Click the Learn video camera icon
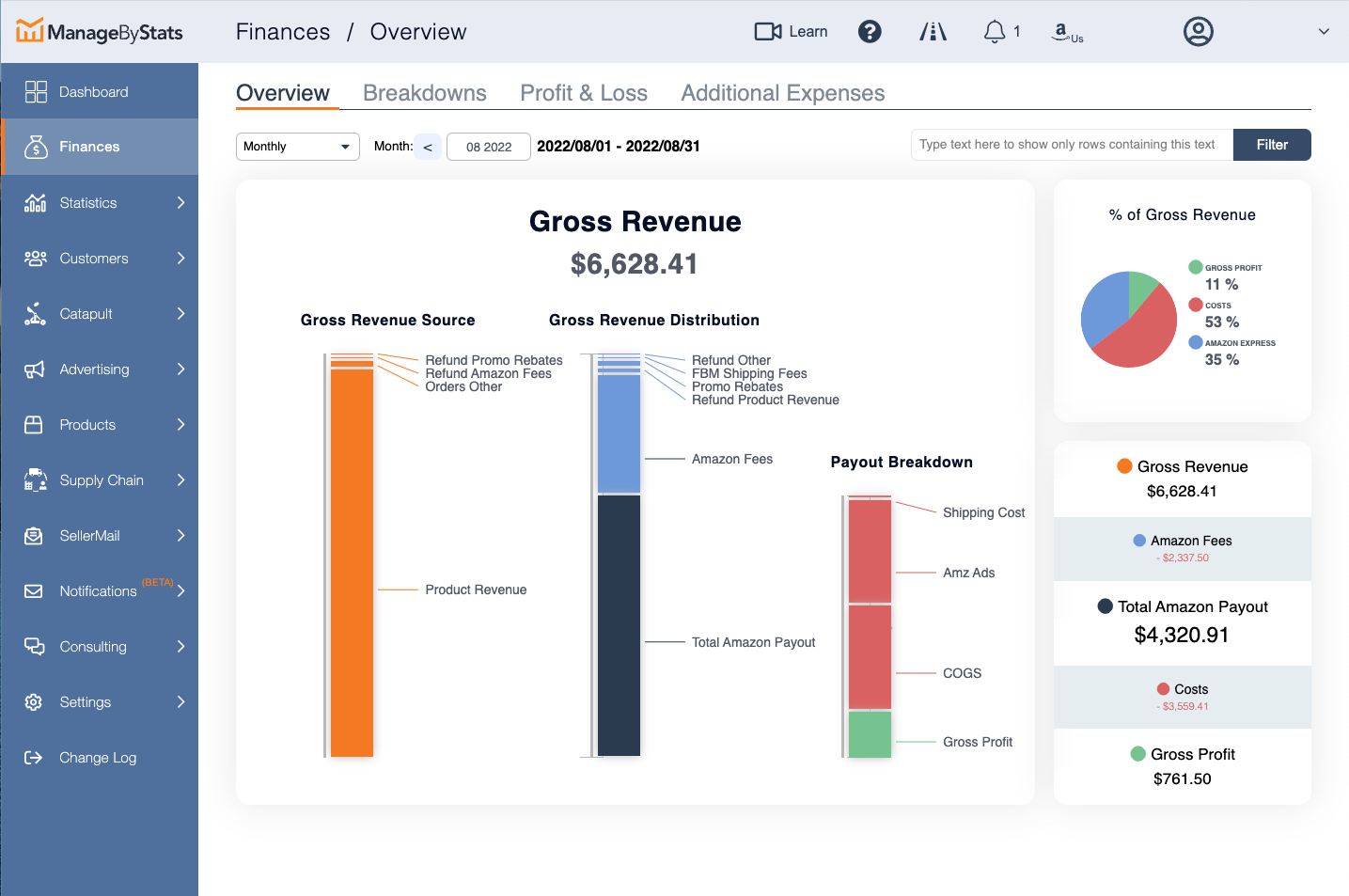 click(767, 32)
